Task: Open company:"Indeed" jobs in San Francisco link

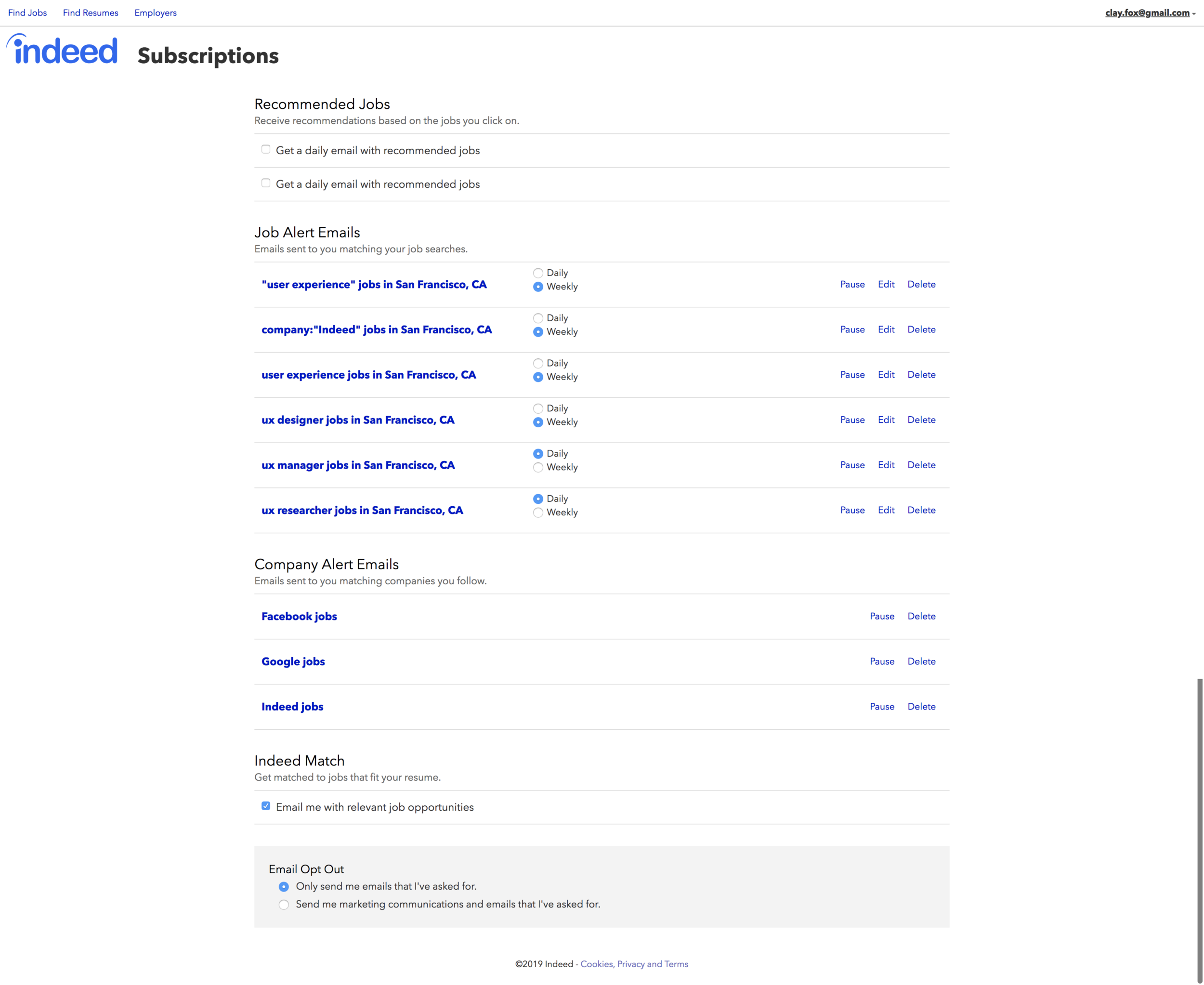Action: click(x=376, y=329)
